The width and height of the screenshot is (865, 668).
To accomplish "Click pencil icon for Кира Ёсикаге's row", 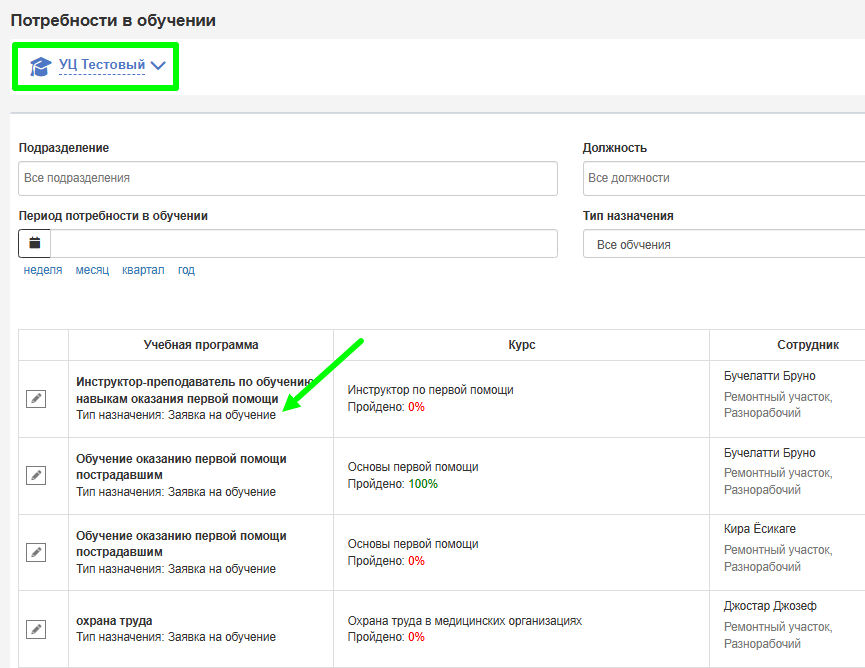I will (36, 552).
